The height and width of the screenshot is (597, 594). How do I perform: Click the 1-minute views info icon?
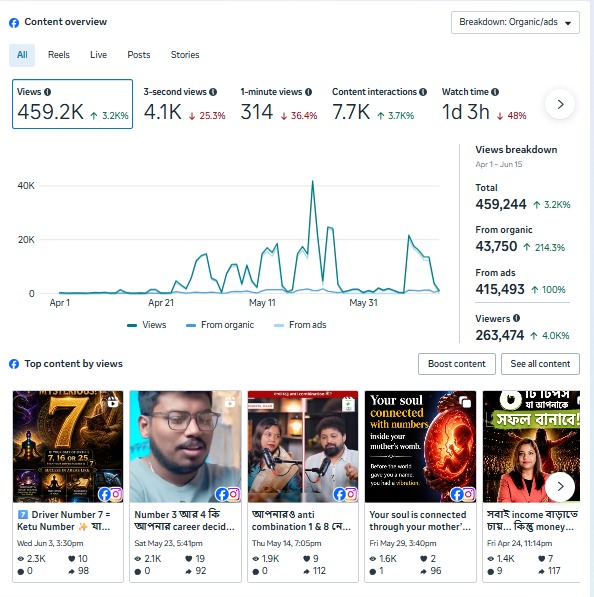(308, 92)
